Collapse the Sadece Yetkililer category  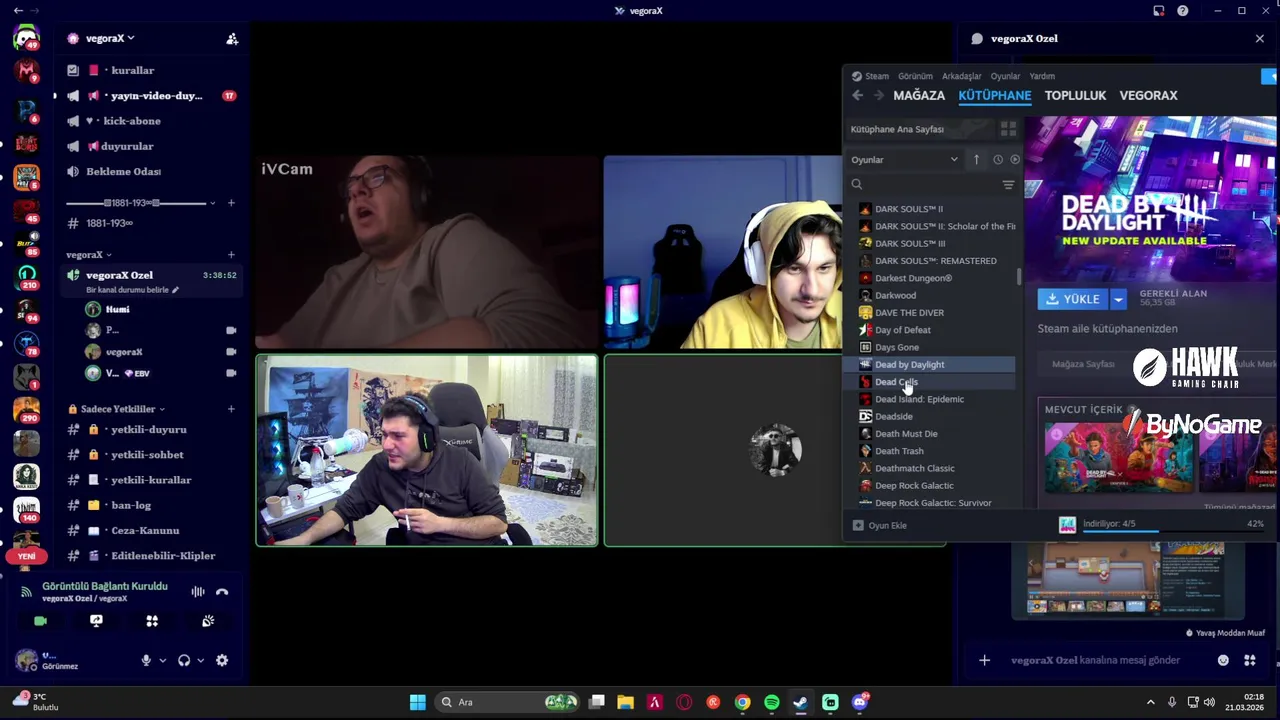[116, 409]
